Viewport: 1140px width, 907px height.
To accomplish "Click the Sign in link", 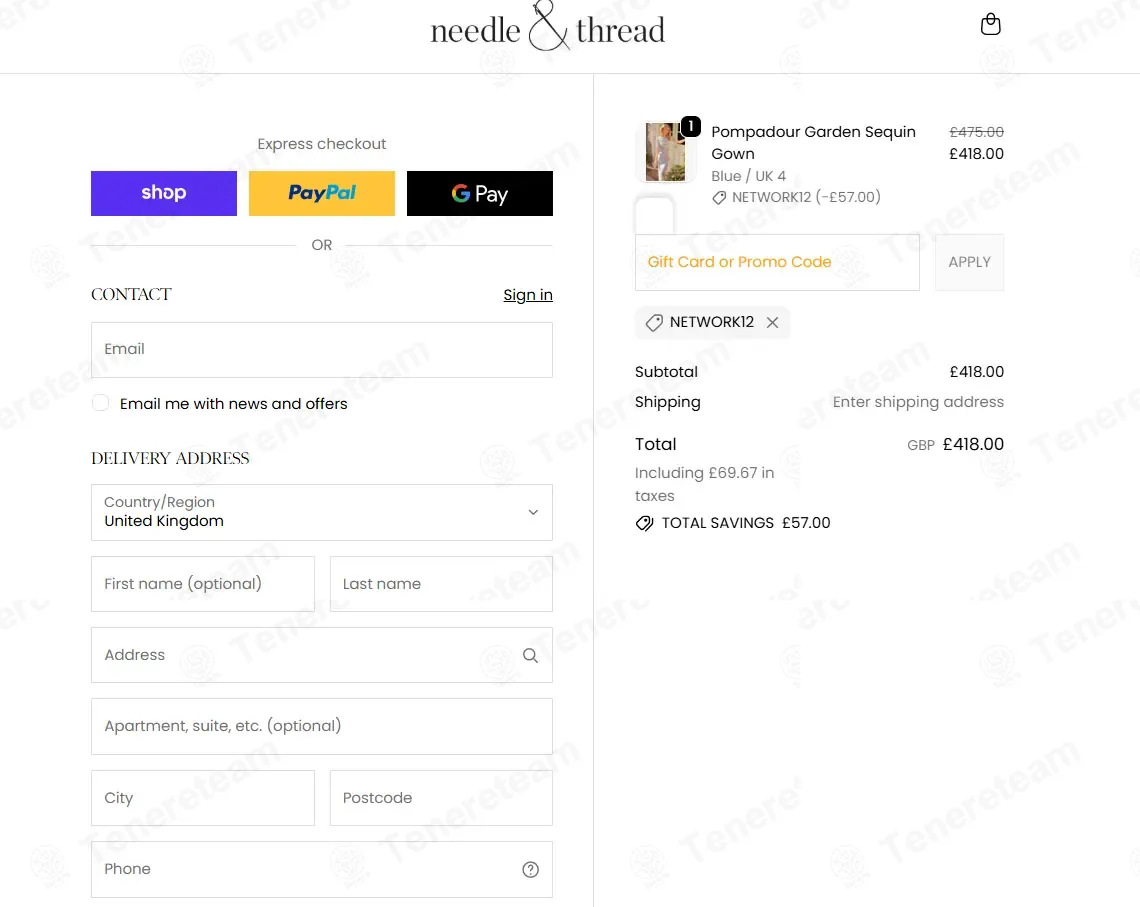I will point(527,295).
